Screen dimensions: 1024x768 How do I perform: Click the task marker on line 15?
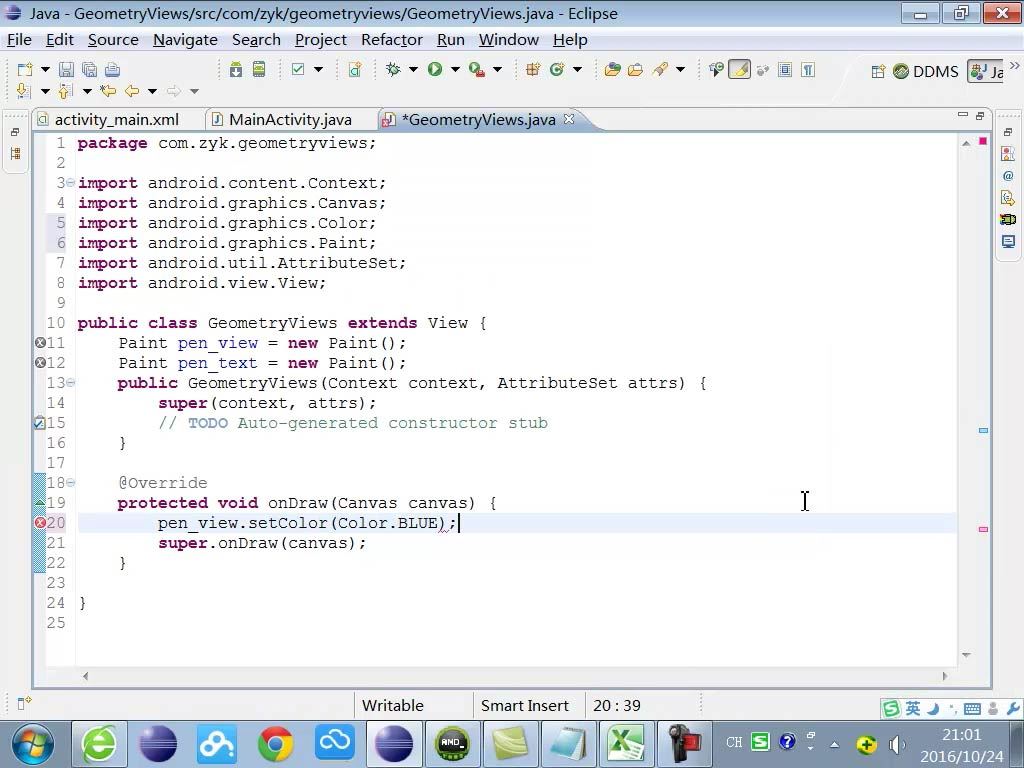40,423
